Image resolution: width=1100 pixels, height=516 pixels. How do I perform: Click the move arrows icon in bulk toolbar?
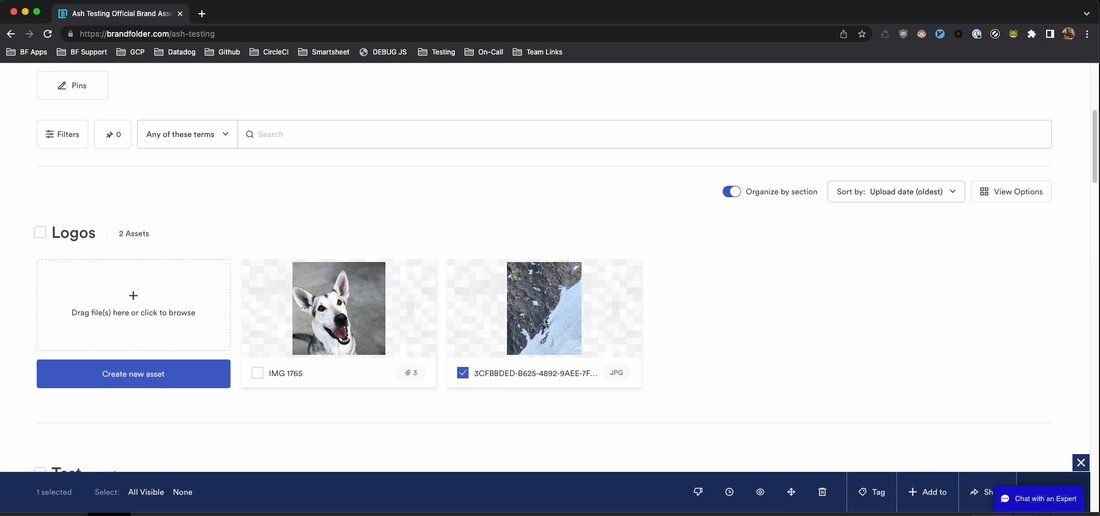791,492
